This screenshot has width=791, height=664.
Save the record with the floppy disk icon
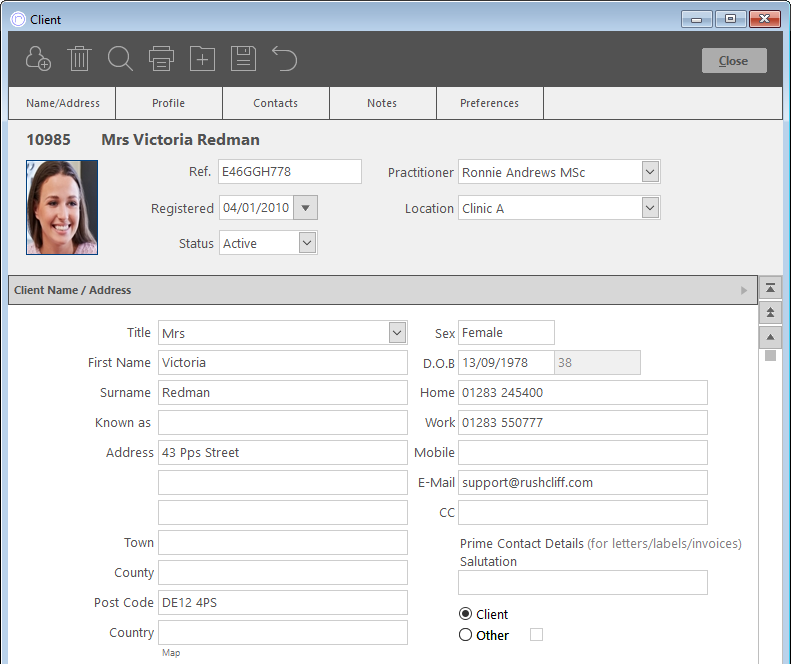pos(243,59)
